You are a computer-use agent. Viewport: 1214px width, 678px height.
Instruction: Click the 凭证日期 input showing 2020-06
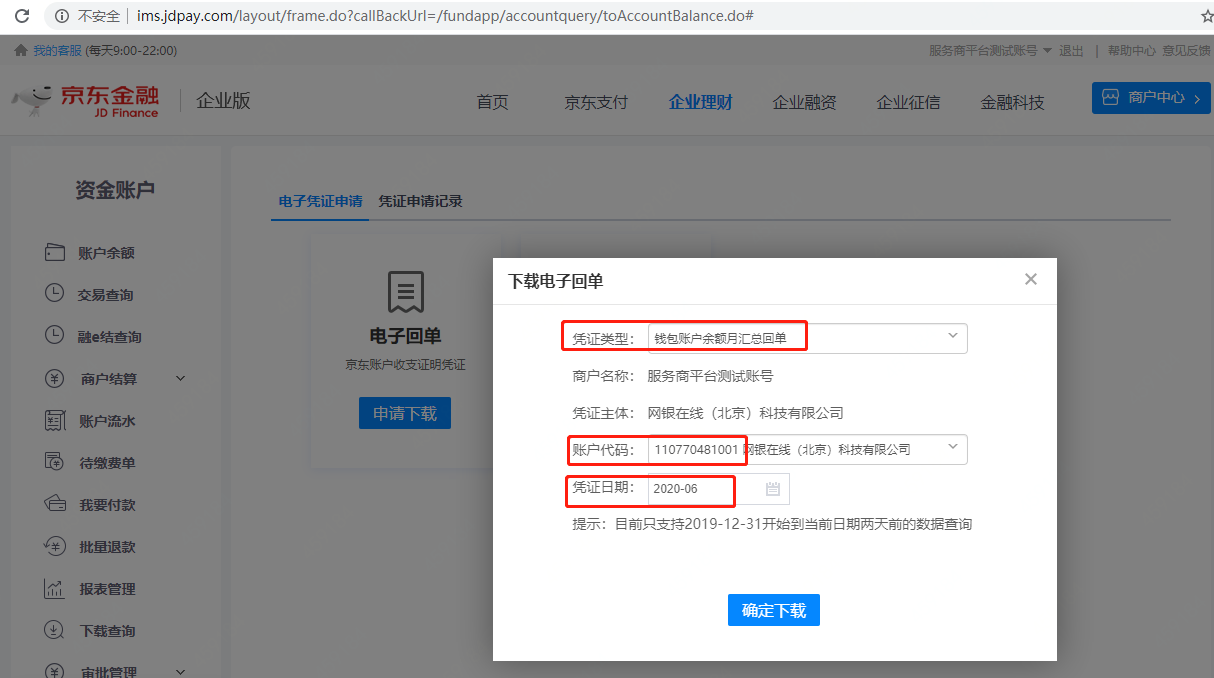[718, 489]
